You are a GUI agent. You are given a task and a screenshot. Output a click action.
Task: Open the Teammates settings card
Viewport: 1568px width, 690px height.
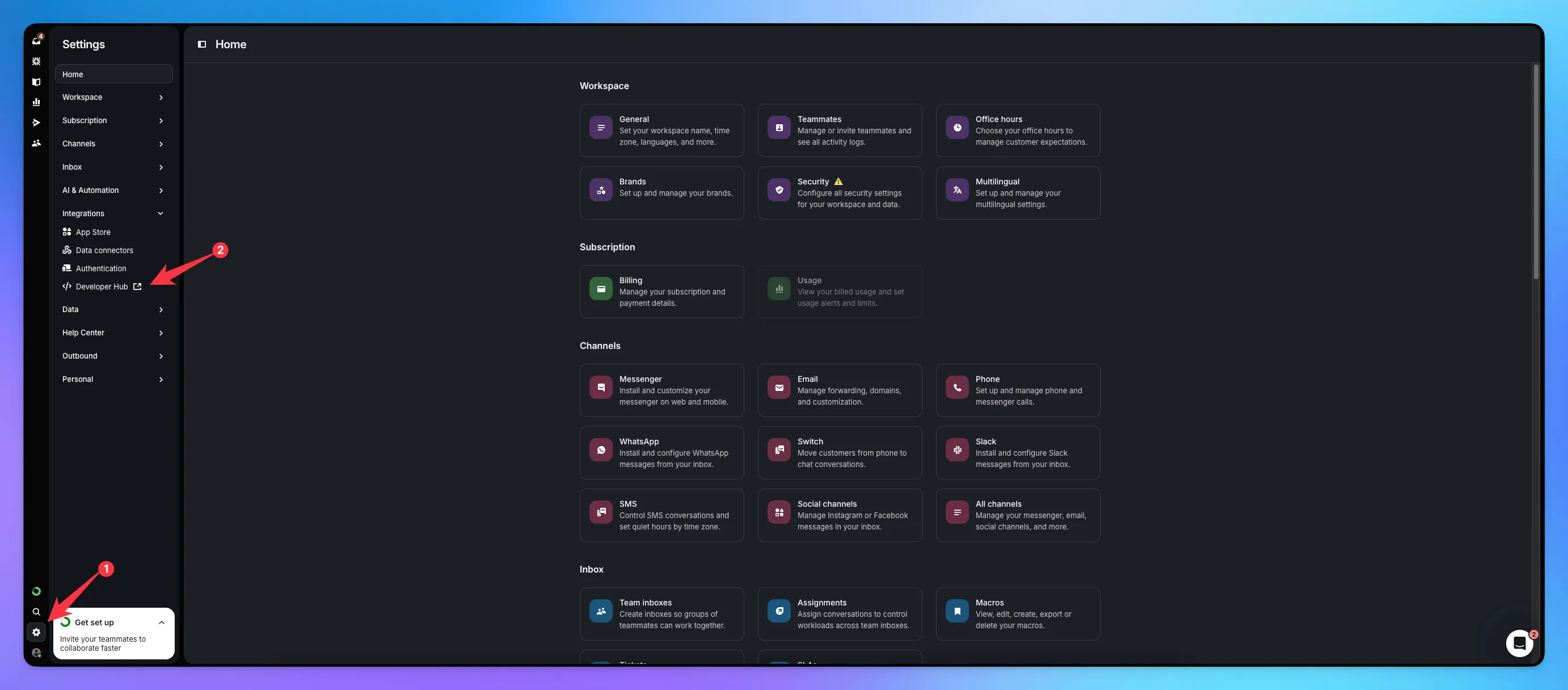840,131
